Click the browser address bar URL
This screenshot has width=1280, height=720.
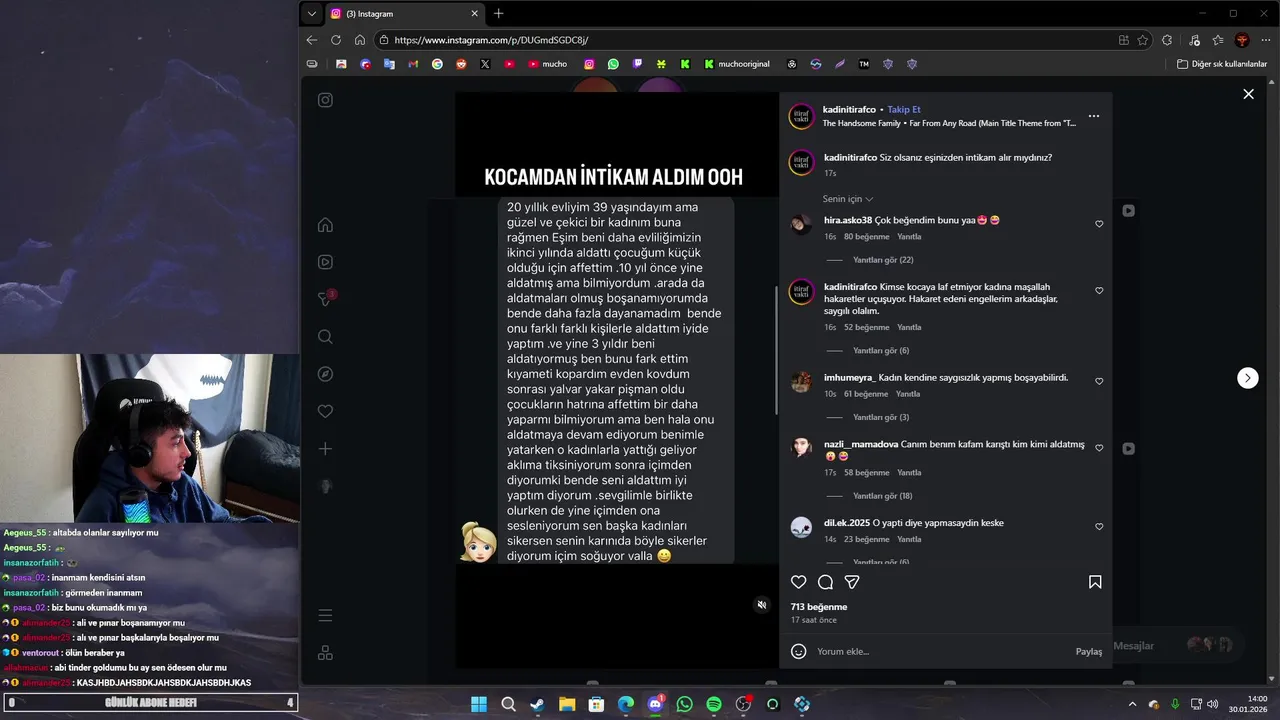coord(491,40)
